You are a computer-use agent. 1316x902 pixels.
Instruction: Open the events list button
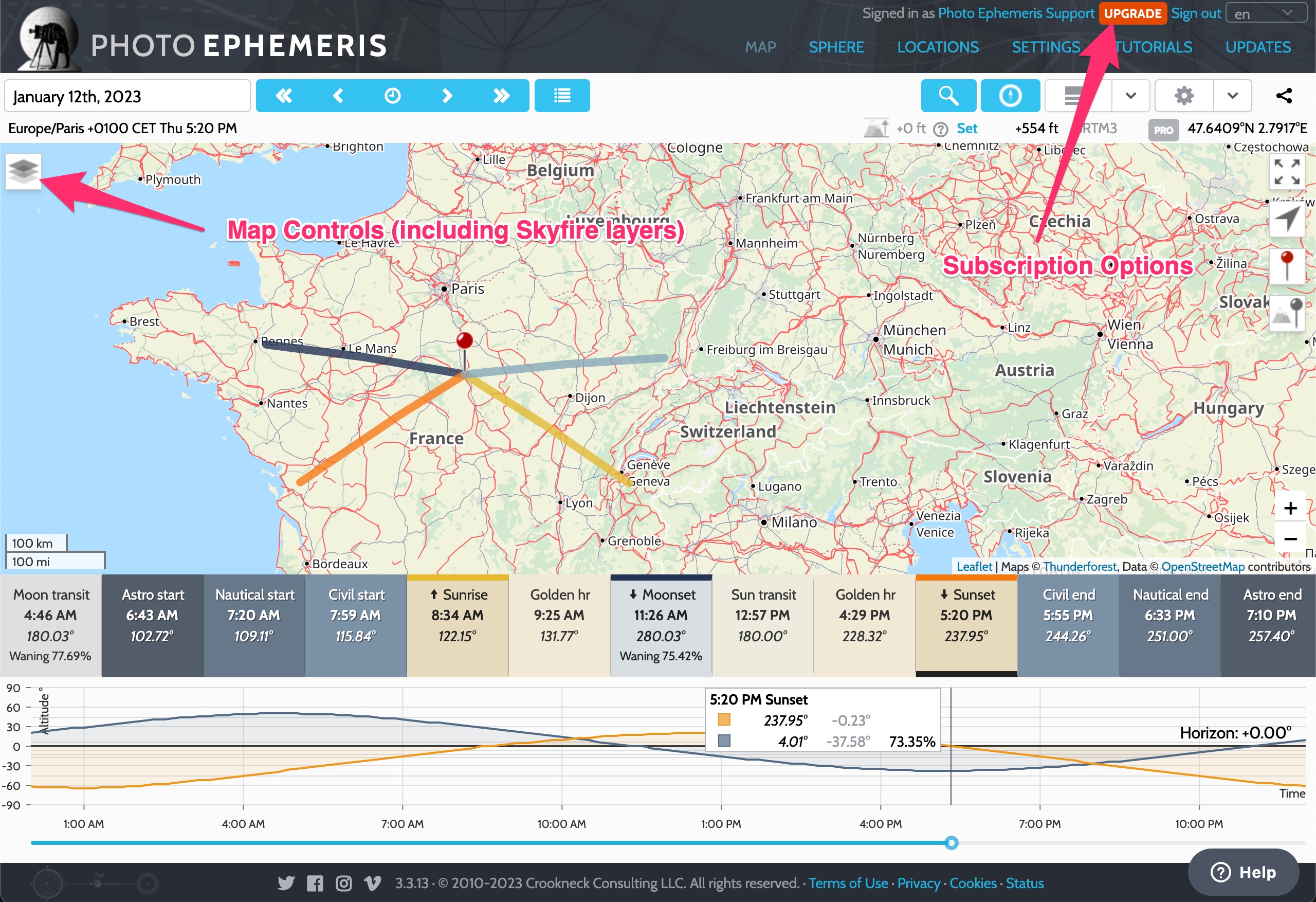pyautogui.click(x=562, y=96)
